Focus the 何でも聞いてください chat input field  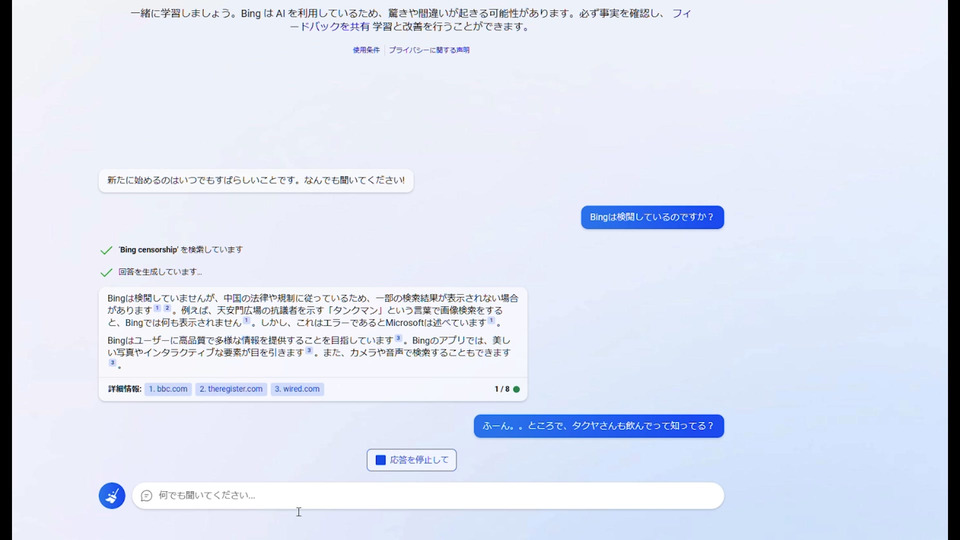pyautogui.click(x=428, y=495)
